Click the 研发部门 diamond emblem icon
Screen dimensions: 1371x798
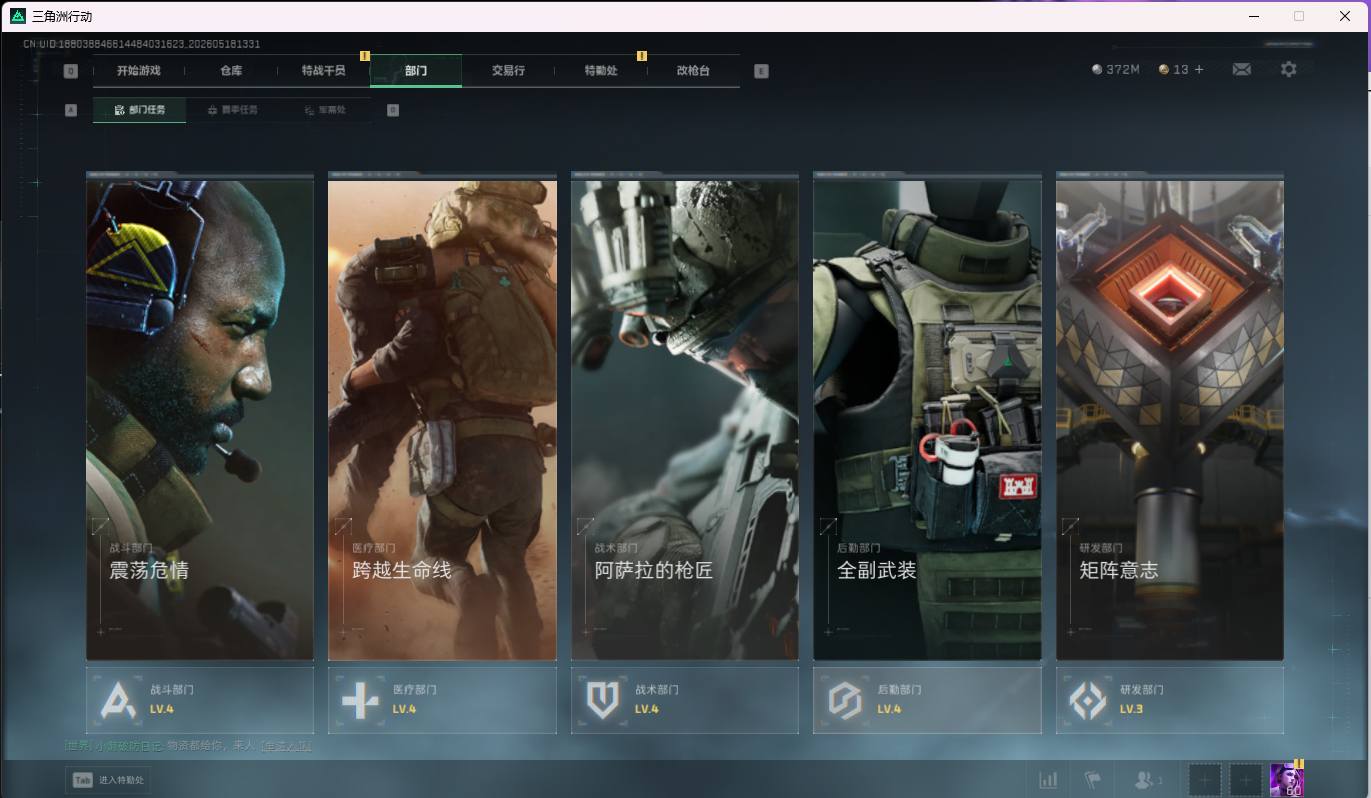coord(1088,700)
